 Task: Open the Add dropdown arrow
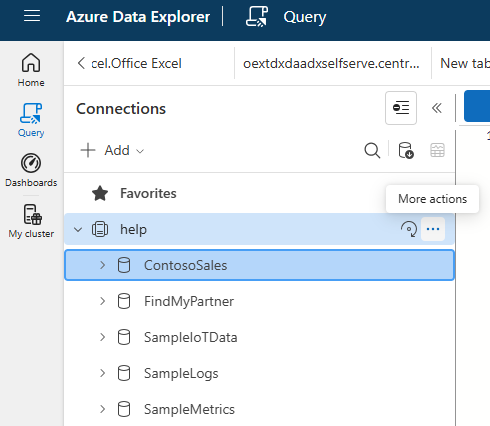140,151
